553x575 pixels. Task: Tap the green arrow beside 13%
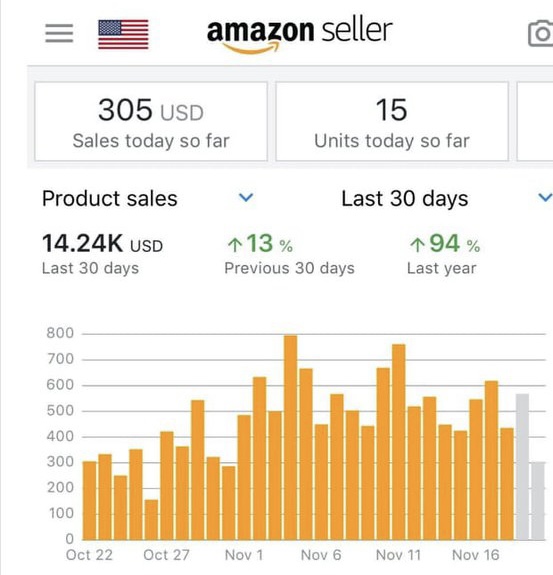point(235,245)
